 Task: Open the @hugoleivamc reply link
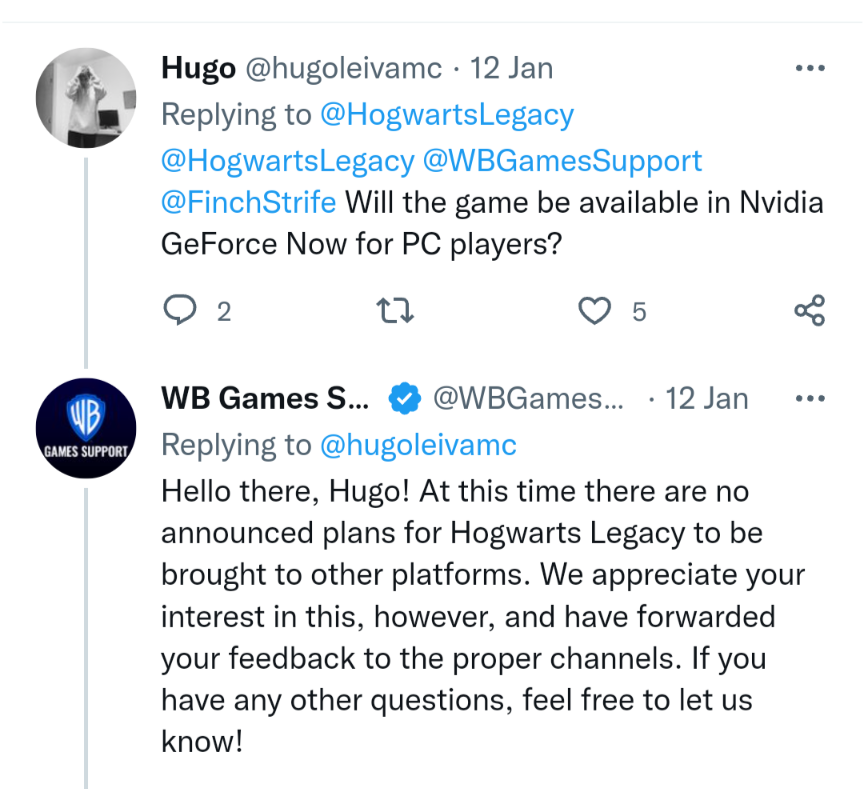click(x=417, y=444)
